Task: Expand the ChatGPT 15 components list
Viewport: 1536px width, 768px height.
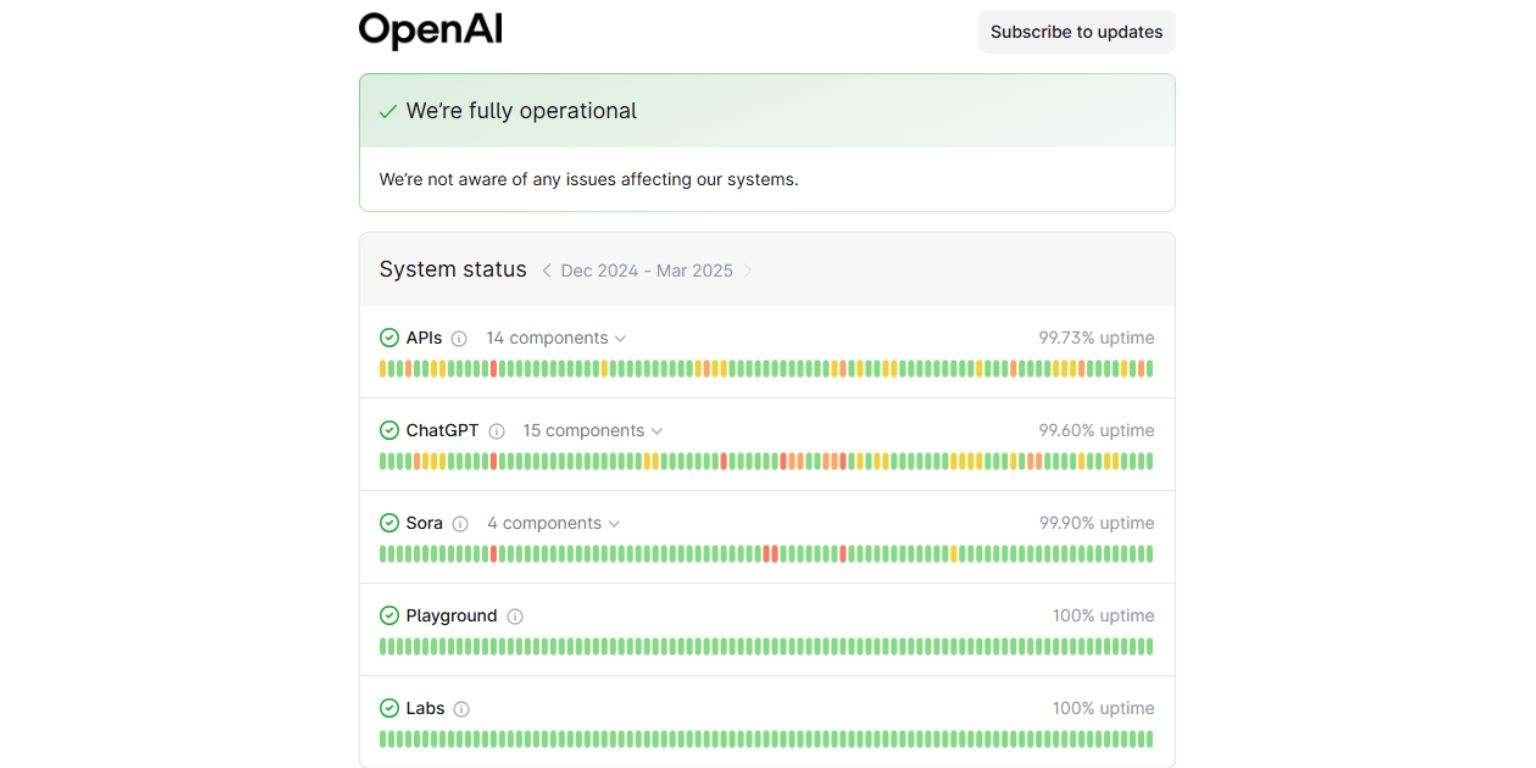Action: 593,431
